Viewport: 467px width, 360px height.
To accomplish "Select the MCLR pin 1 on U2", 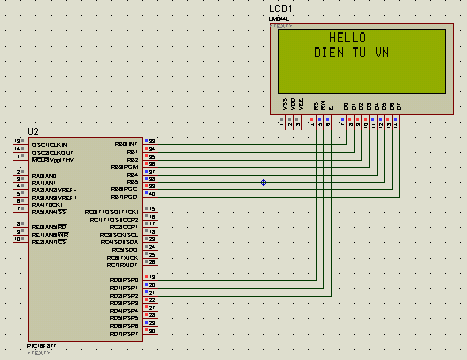I will (21, 160).
